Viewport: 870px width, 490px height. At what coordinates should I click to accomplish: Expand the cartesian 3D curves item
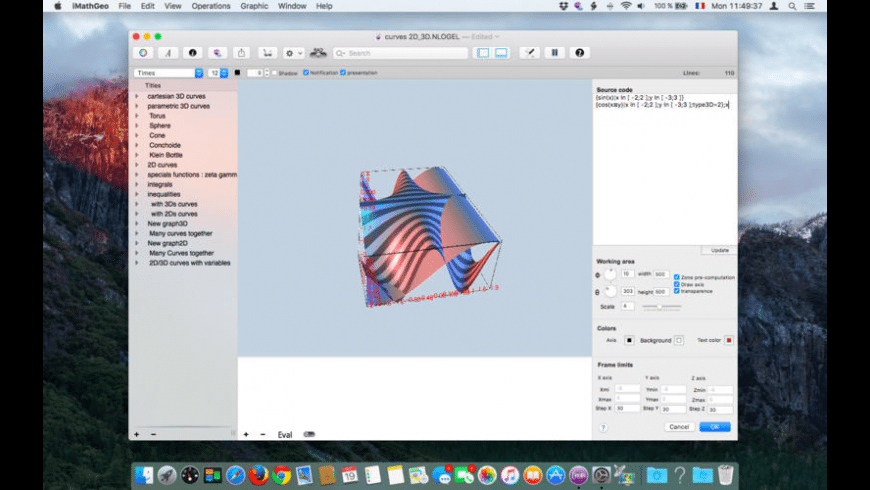coord(137,96)
